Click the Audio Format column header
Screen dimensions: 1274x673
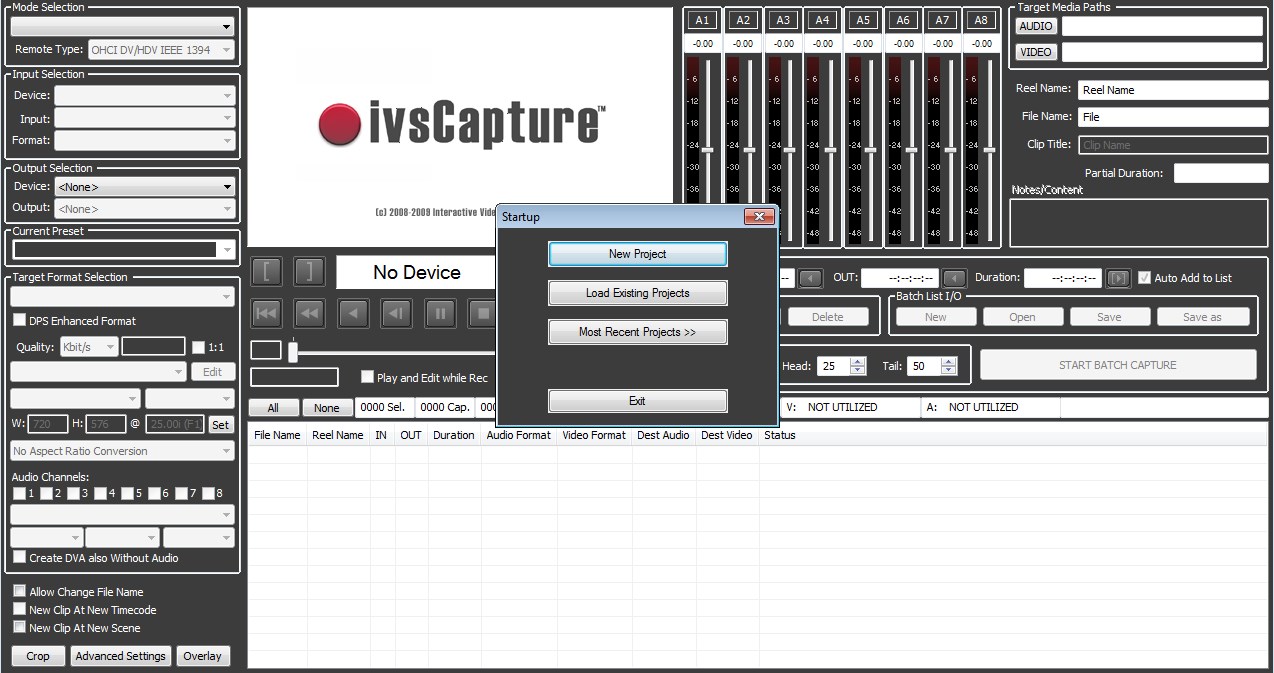tap(518, 435)
